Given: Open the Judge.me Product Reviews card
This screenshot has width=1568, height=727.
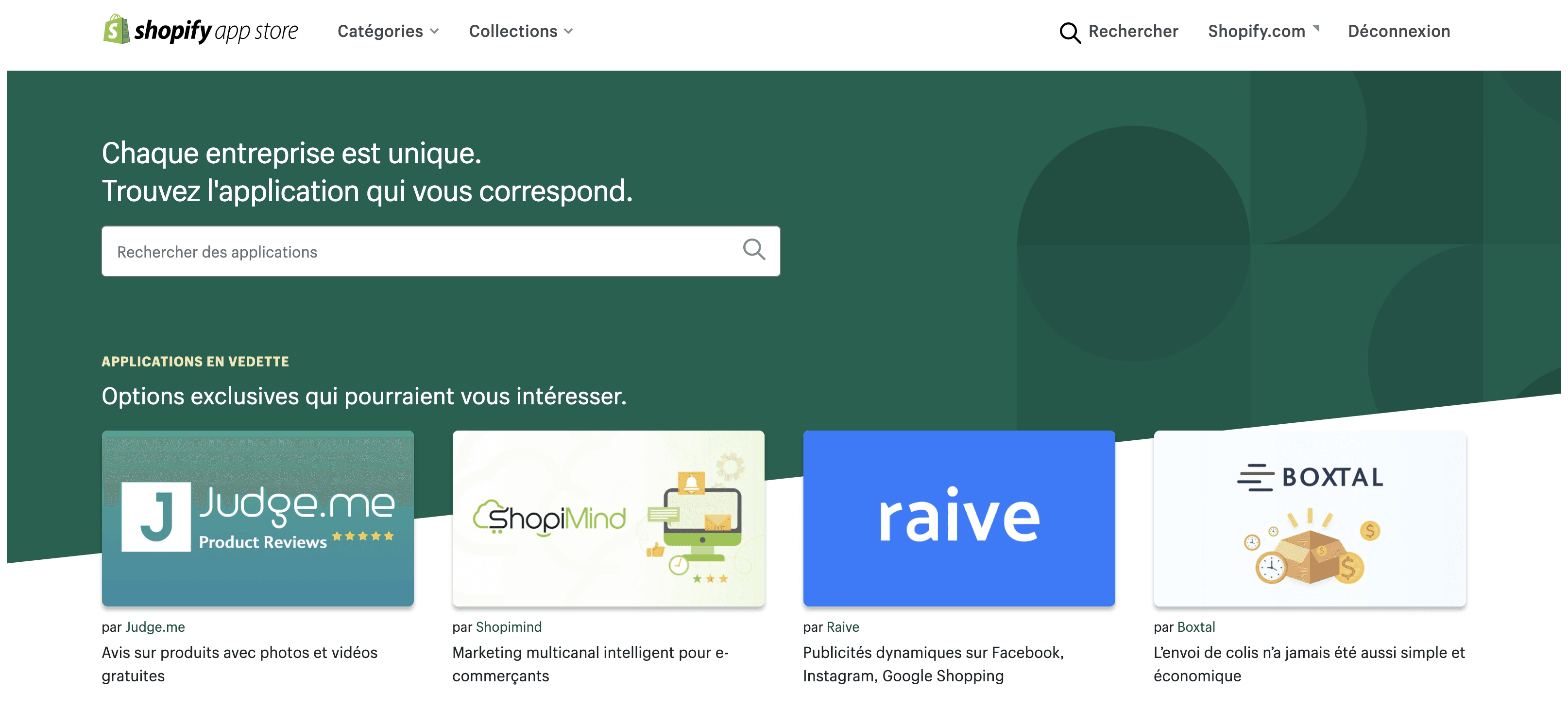Looking at the screenshot, I should [x=257, y=518].
